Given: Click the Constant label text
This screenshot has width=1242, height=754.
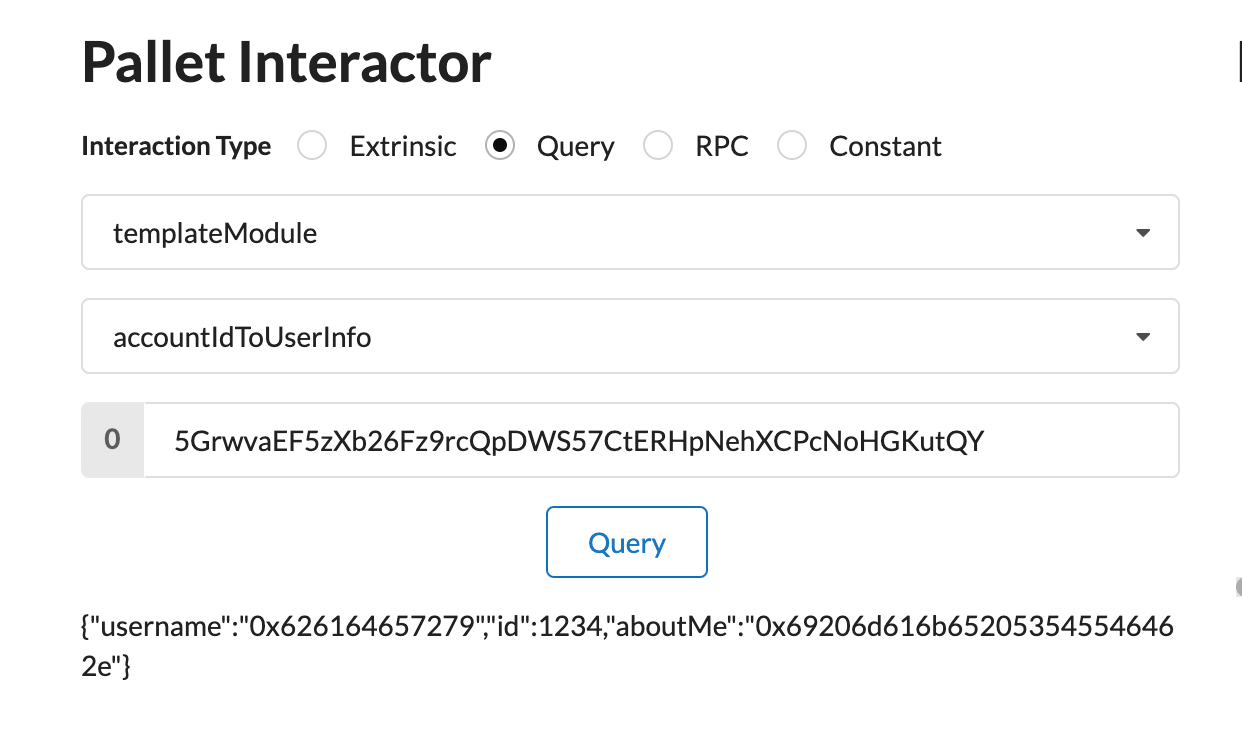Looking at the screenshot, I should 885,146.
